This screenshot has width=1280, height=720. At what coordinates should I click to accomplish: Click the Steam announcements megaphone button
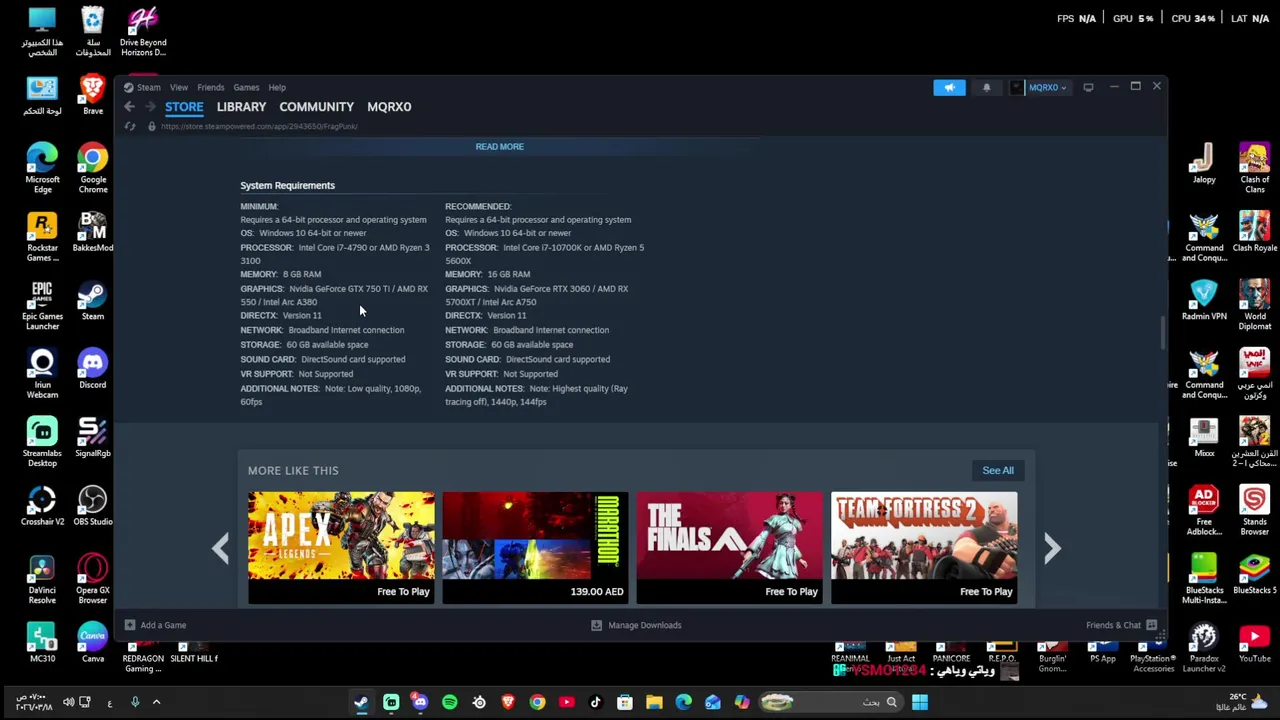pyautogui.click(x=949, y=87)
